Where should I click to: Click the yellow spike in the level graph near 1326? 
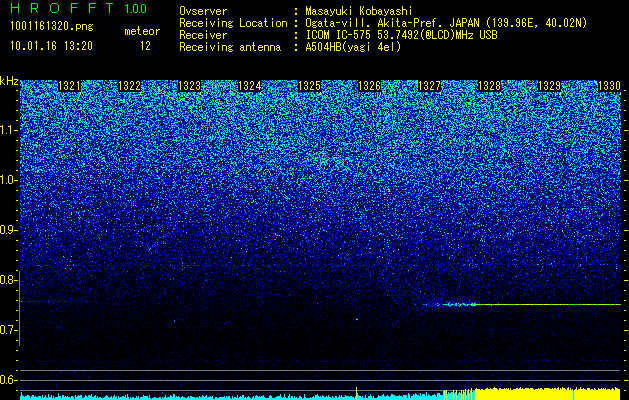click(x=356, y=393)
